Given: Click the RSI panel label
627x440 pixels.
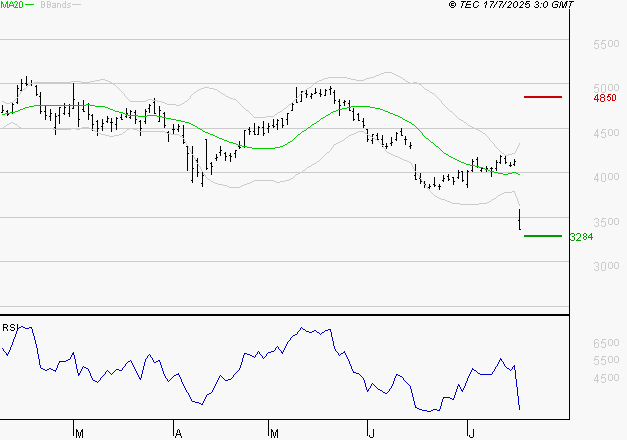Looking at the screenshot, I should point(9,327).
